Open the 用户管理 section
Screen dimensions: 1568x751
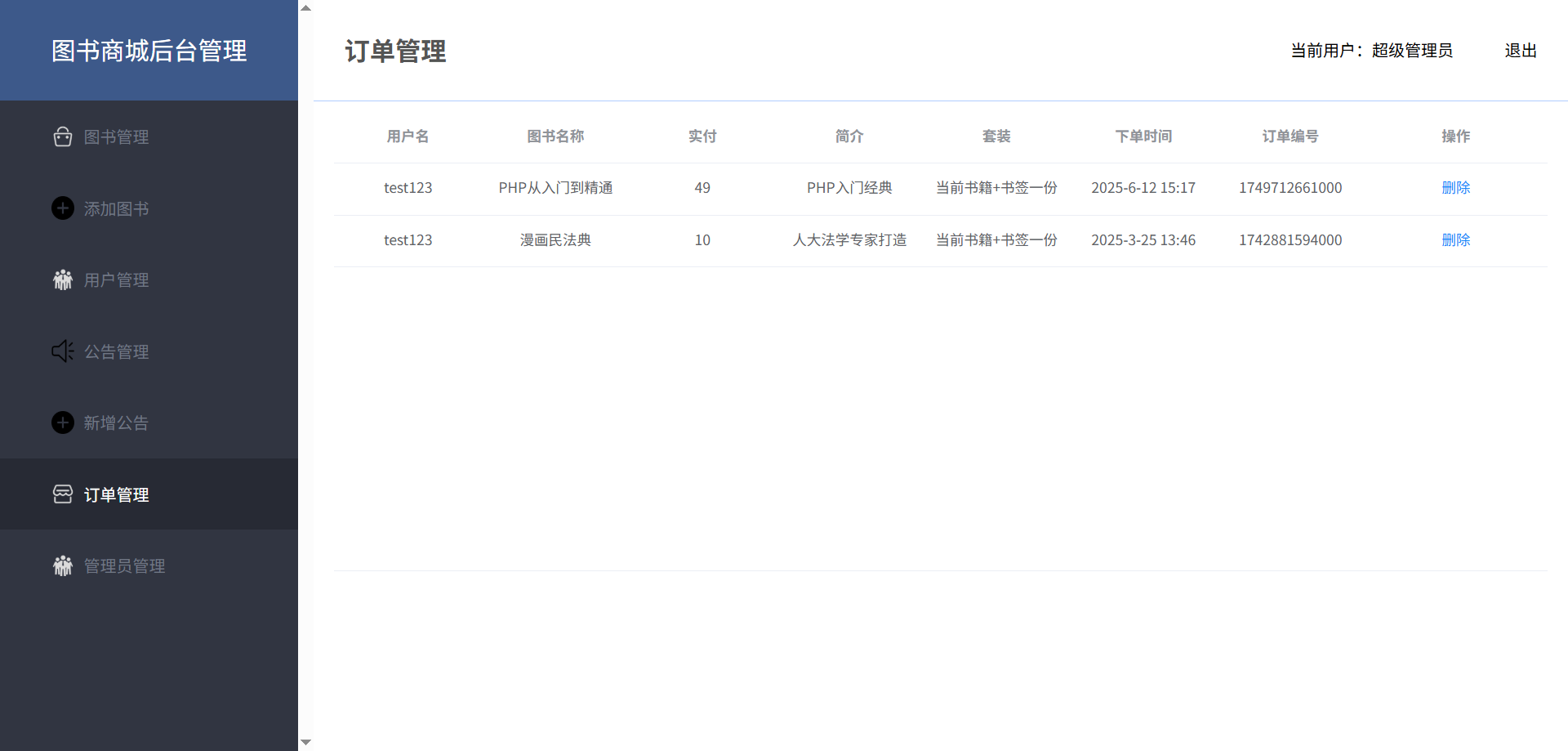pyautogui.click(x=149, y=279)
